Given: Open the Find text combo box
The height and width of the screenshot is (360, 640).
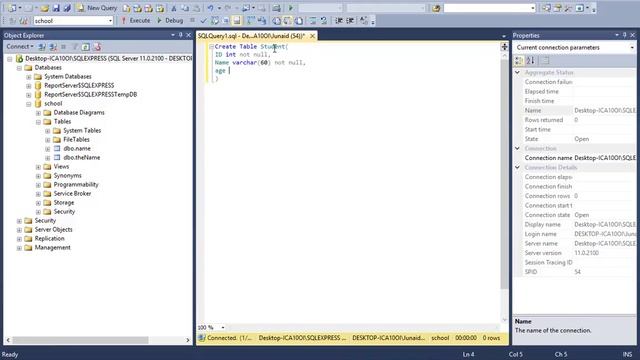Looking at the screenshot, I should click(532, 8).
